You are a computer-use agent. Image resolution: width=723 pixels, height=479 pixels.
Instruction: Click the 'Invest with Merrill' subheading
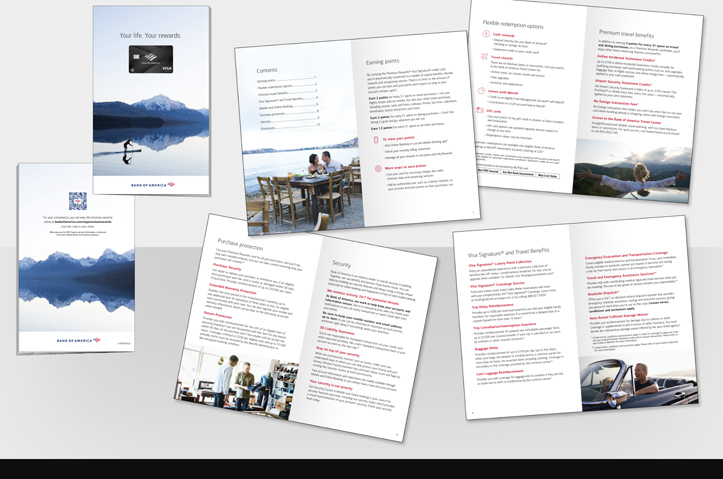pyautogui.click(x=503, y=92)
